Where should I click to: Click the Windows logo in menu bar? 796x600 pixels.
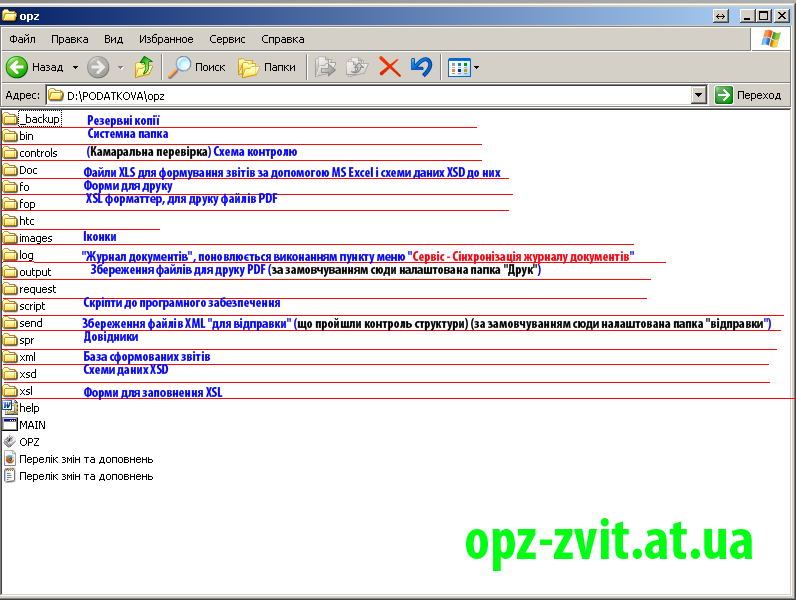click(770, 39)
